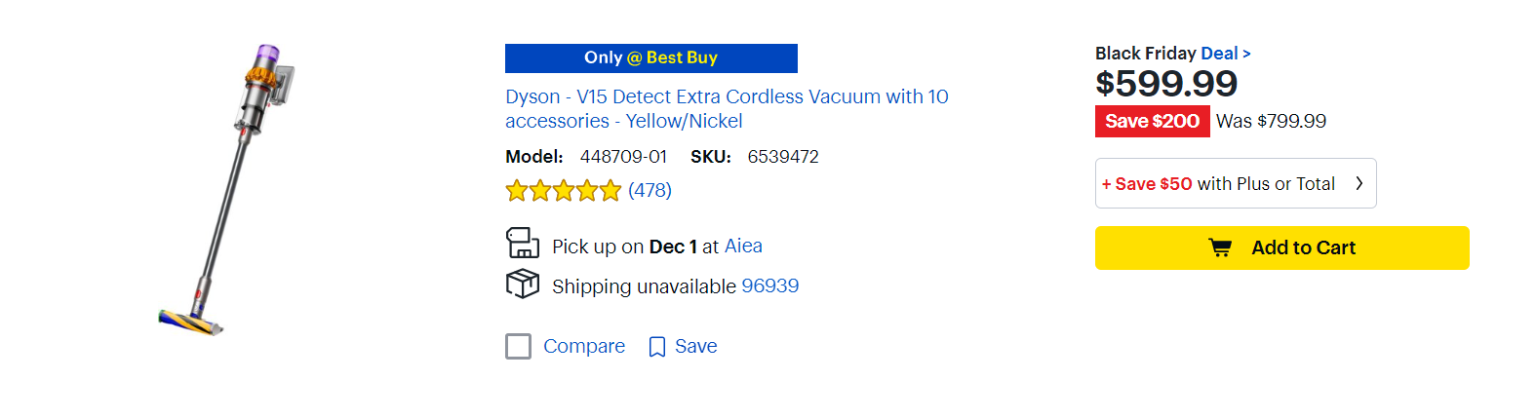
Task: Open the 478 customer reviews link
Action: click(650, 190)
